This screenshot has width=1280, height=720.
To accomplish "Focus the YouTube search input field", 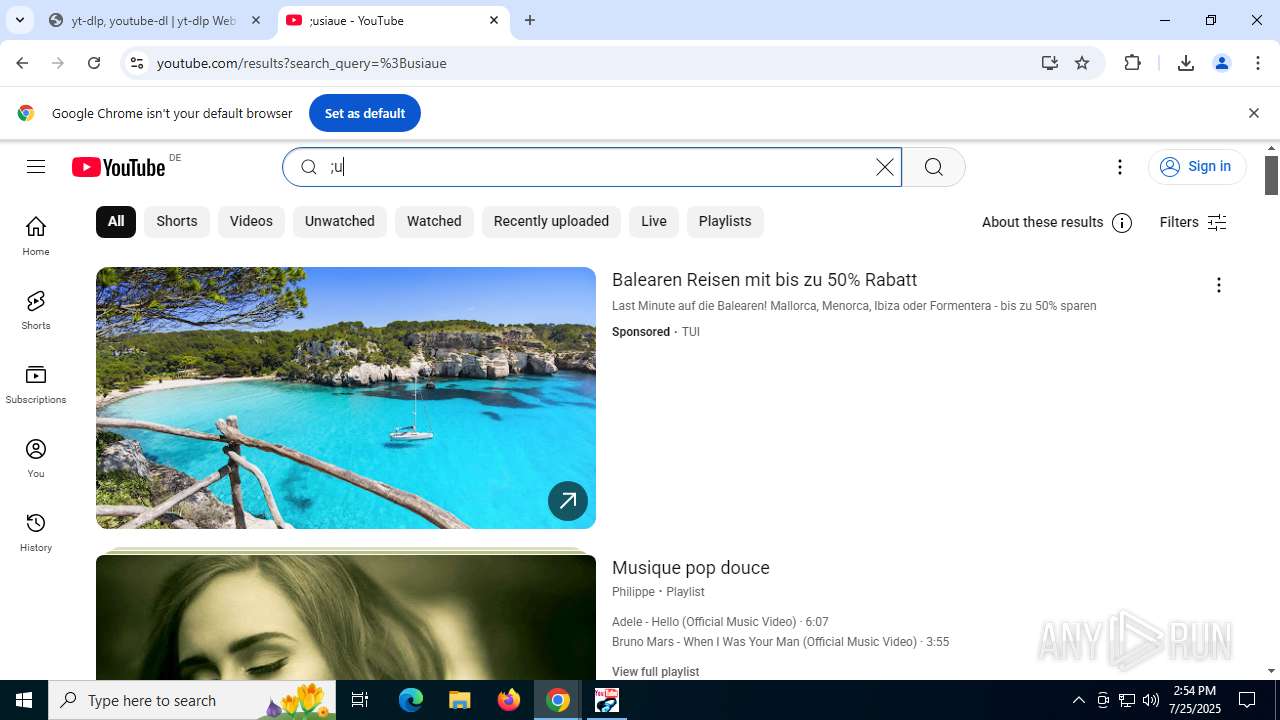I will click(x=600, y=167).
